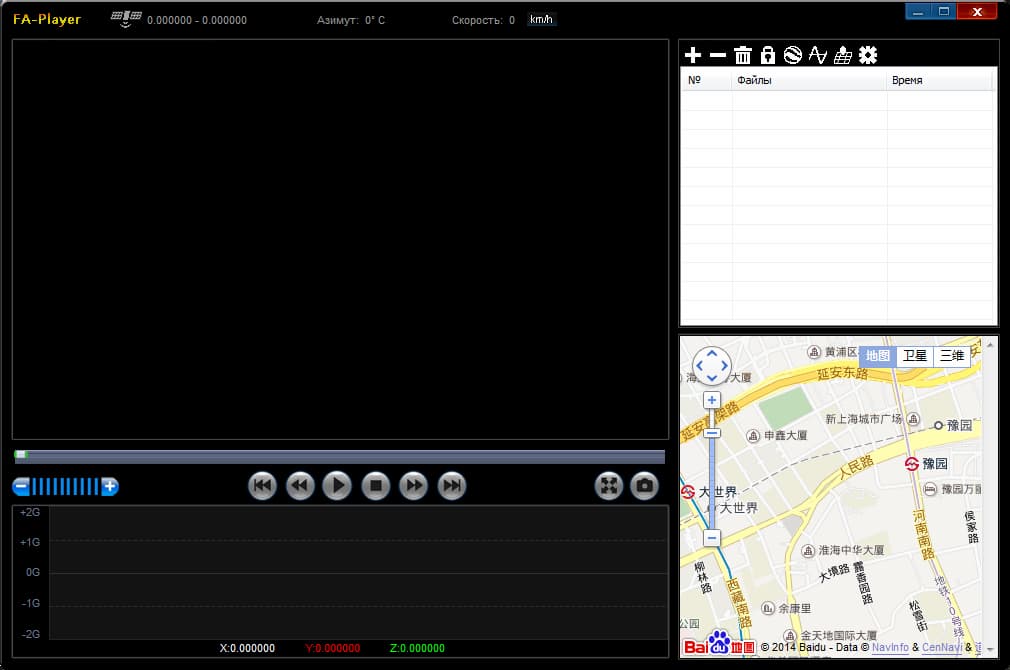1010x670 pixels.
Task: Switch to fullscreen view
Action: [x=609, y=486]
